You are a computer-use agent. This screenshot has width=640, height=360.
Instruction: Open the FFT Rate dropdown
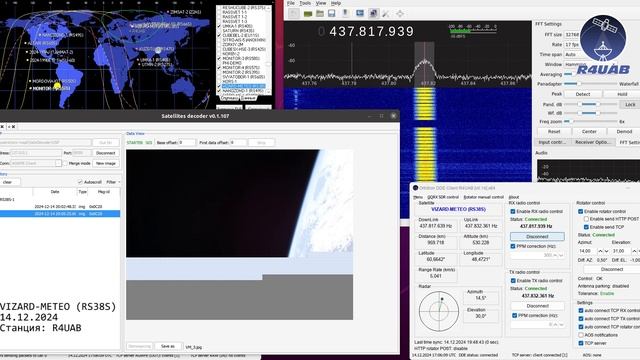(571, 44)
